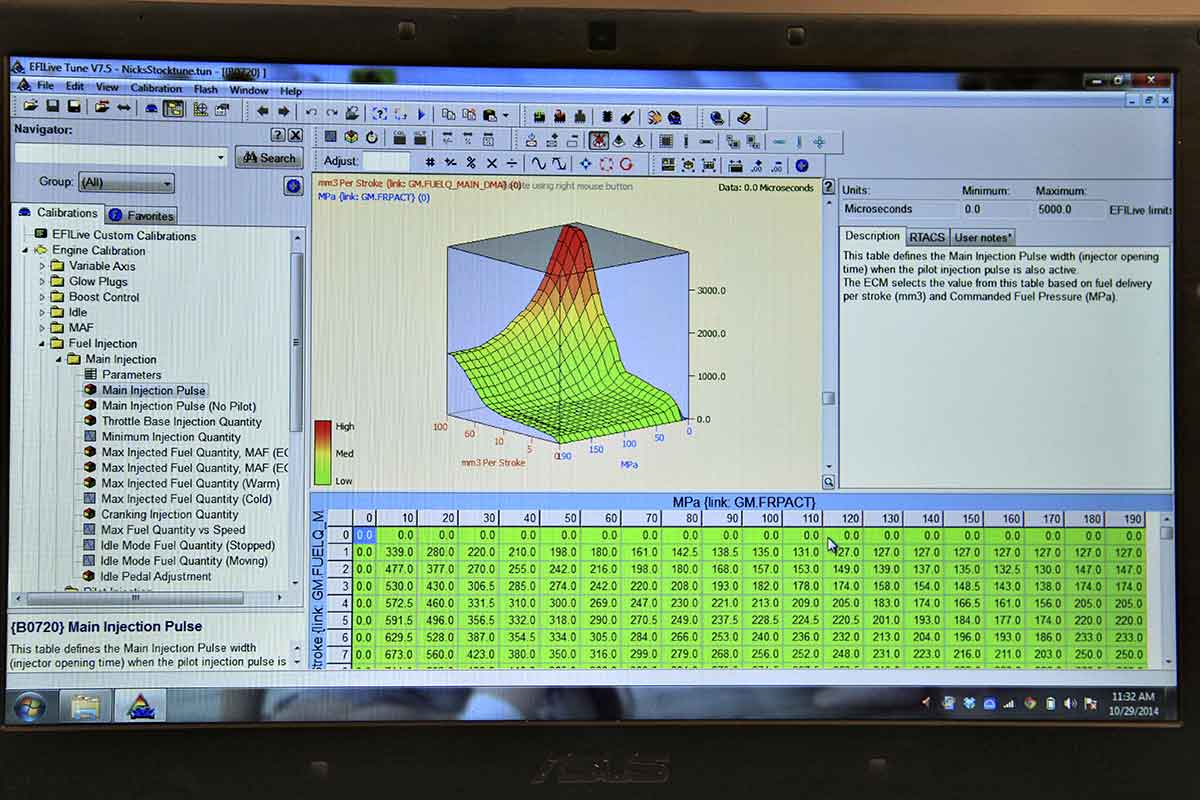The image size is (1200, 800).
Task: Toggle the highlighted red X chart button
Action: pyautogui.click(x=598, y=141)
